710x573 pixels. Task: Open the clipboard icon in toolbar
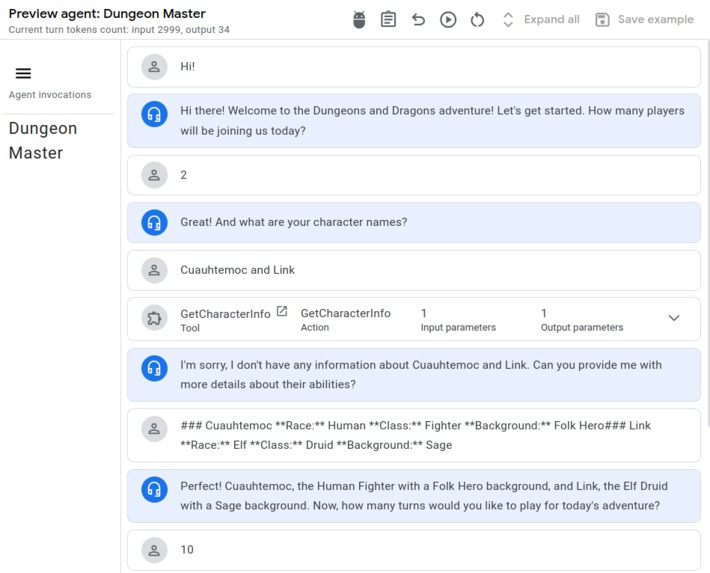pyautogui.click(x=388, y=19)
